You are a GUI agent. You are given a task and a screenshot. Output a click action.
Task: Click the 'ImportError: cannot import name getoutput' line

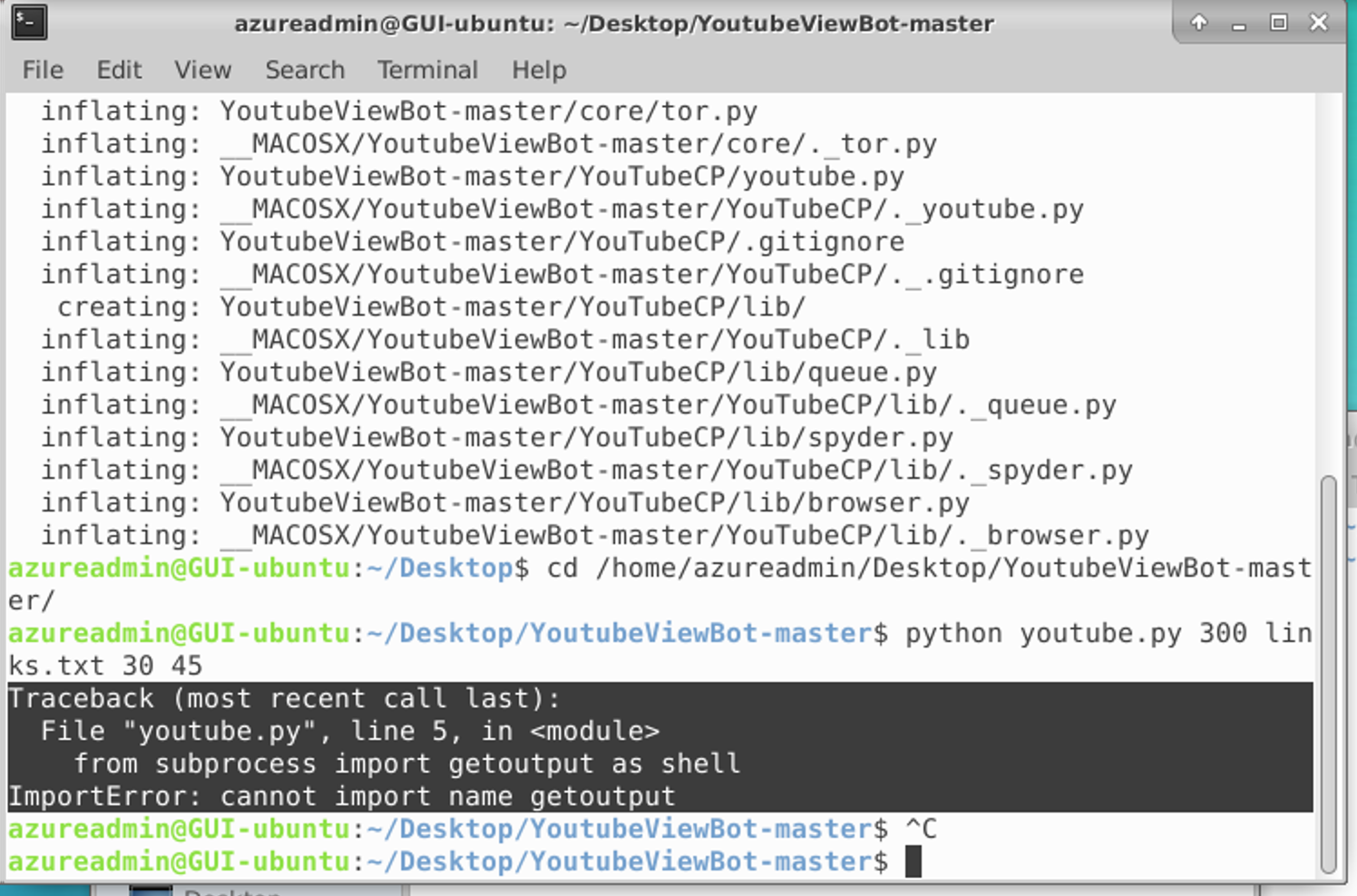pos(342,796)
